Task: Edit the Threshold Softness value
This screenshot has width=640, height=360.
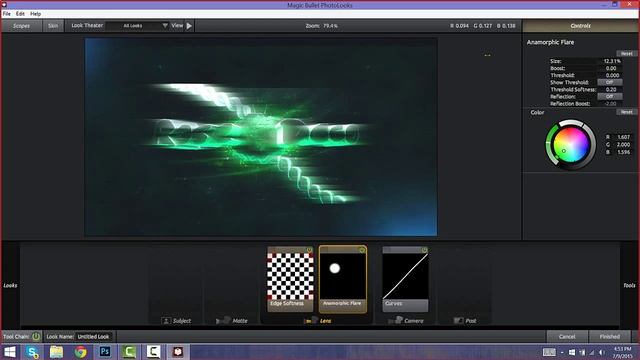Action: click(x=611, y=89)
